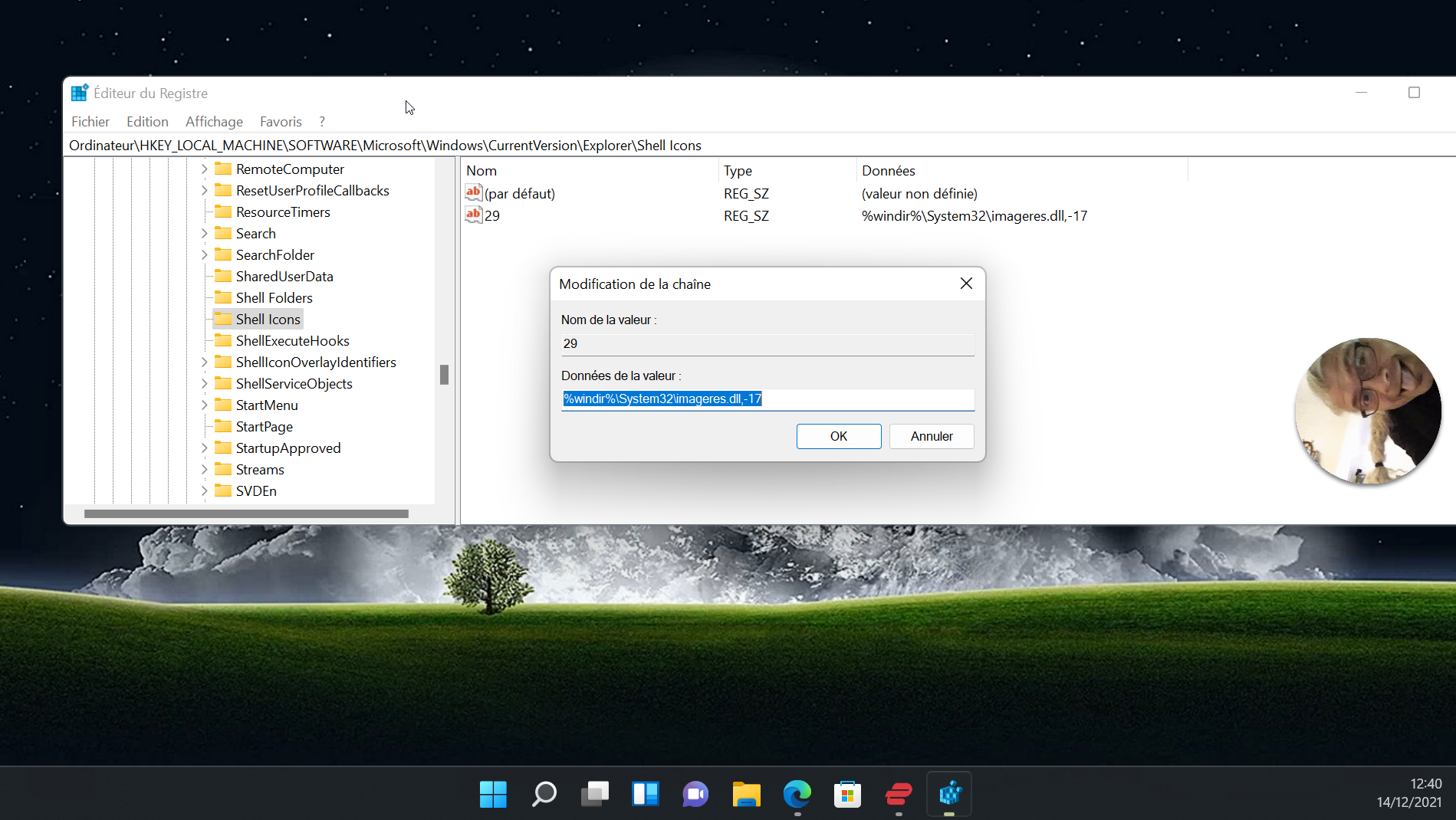This screenshot has width=1456, height=820.
Task: Cancel the edit with Annuler
Action: [932, 436]
